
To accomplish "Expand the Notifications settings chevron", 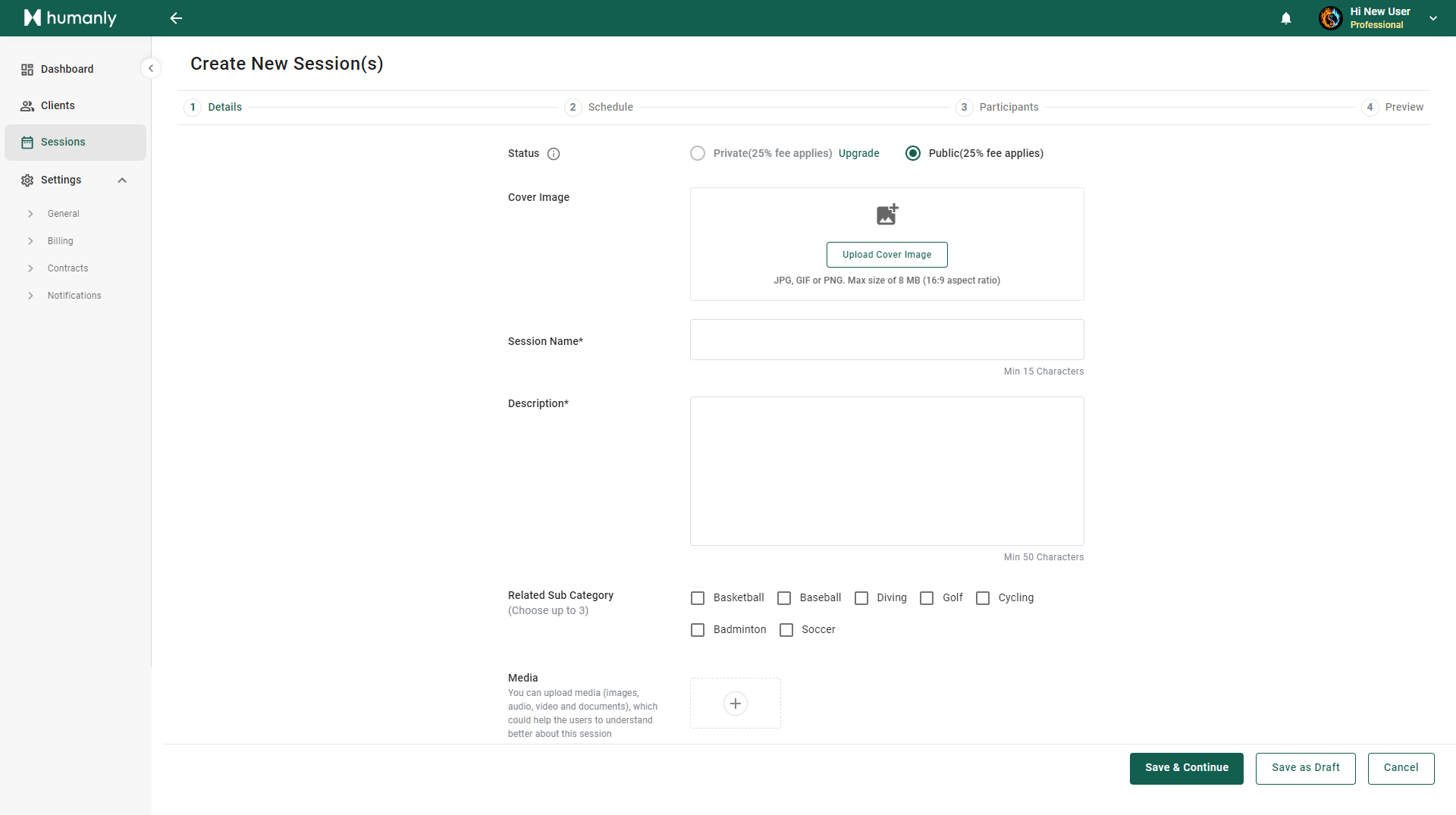I will point(30,296).
